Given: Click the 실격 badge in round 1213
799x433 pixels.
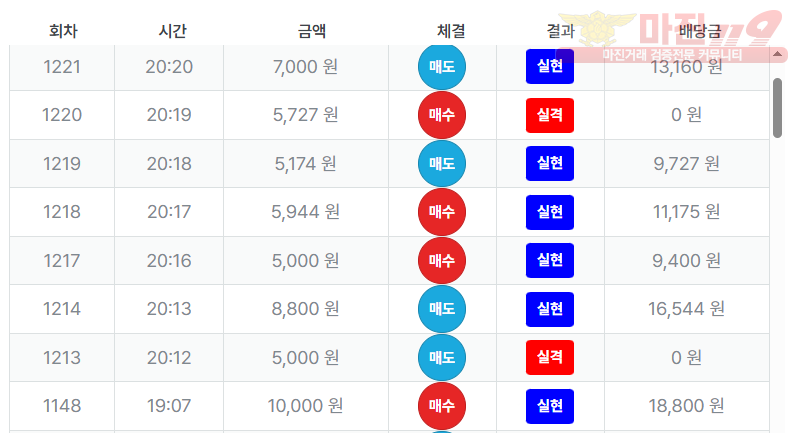Looking at the screenshot, I should tap(549, 357).
